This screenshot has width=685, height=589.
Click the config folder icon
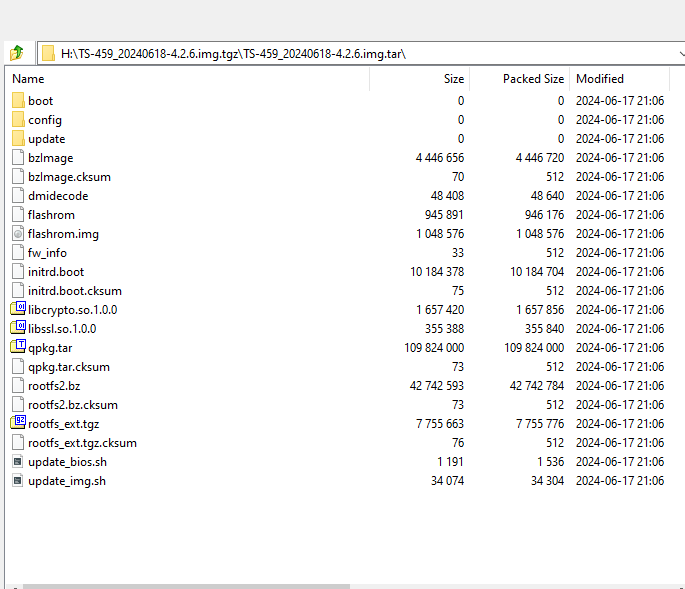click(x=18, y=120)
